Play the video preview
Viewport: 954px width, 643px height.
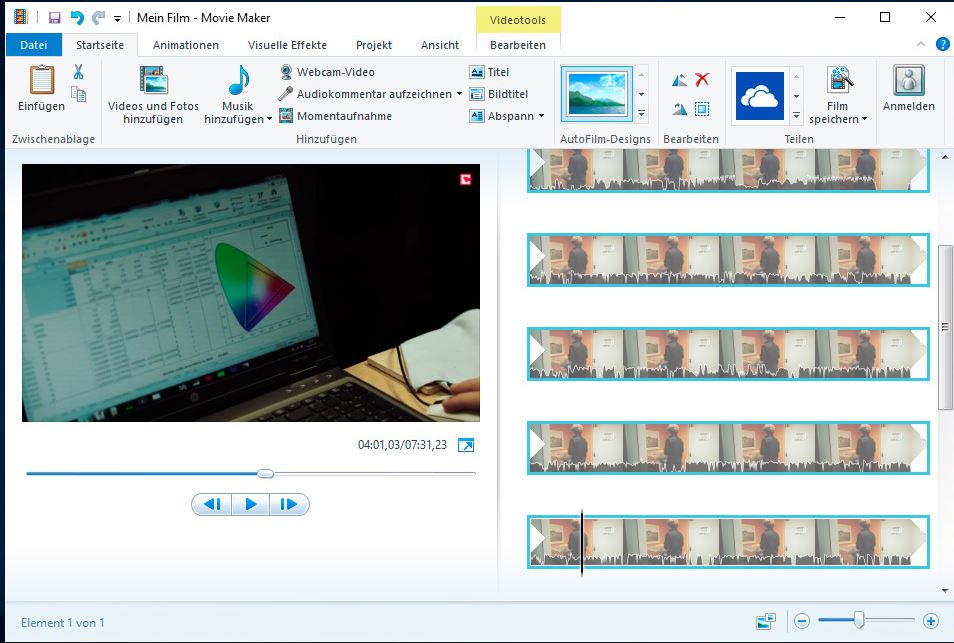250,504
